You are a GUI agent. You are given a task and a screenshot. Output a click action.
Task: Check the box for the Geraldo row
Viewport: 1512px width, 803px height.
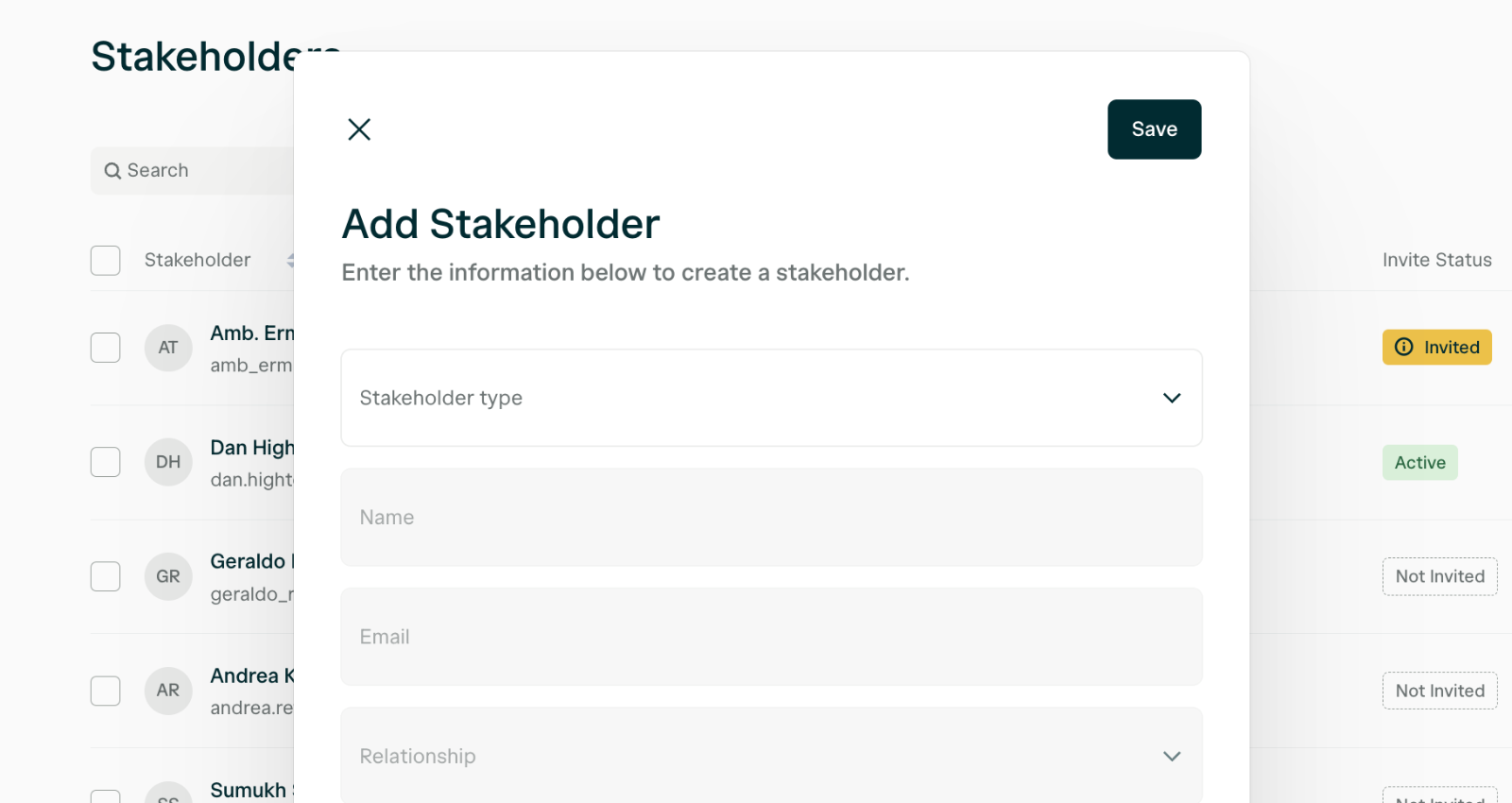click(106, 576)
